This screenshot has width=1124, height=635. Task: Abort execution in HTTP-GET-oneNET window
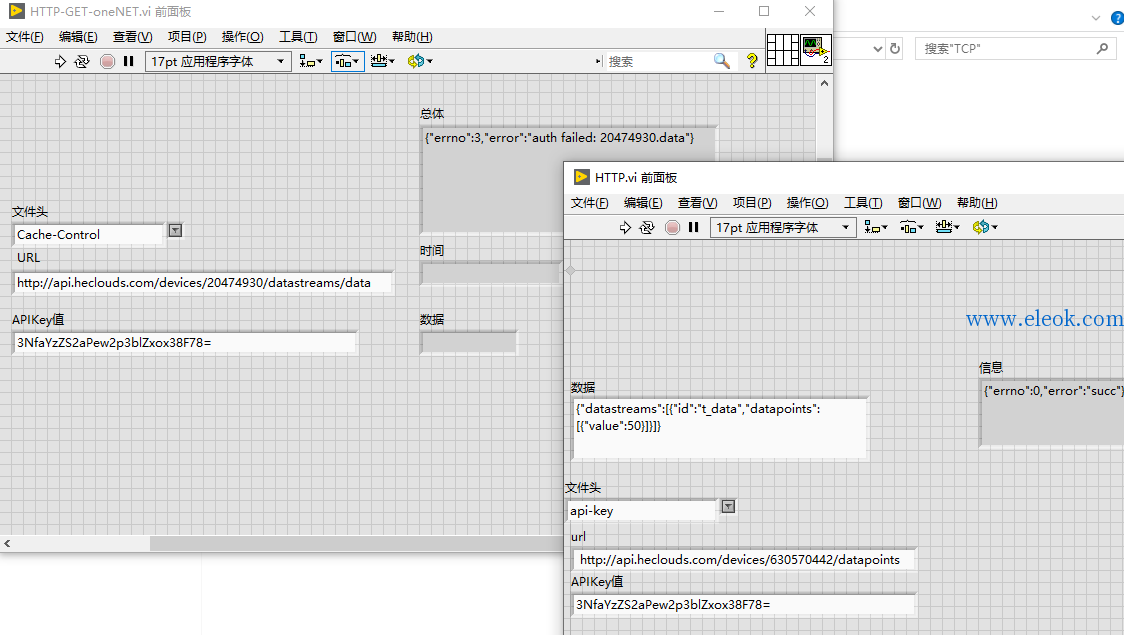[x=107, y=62]
